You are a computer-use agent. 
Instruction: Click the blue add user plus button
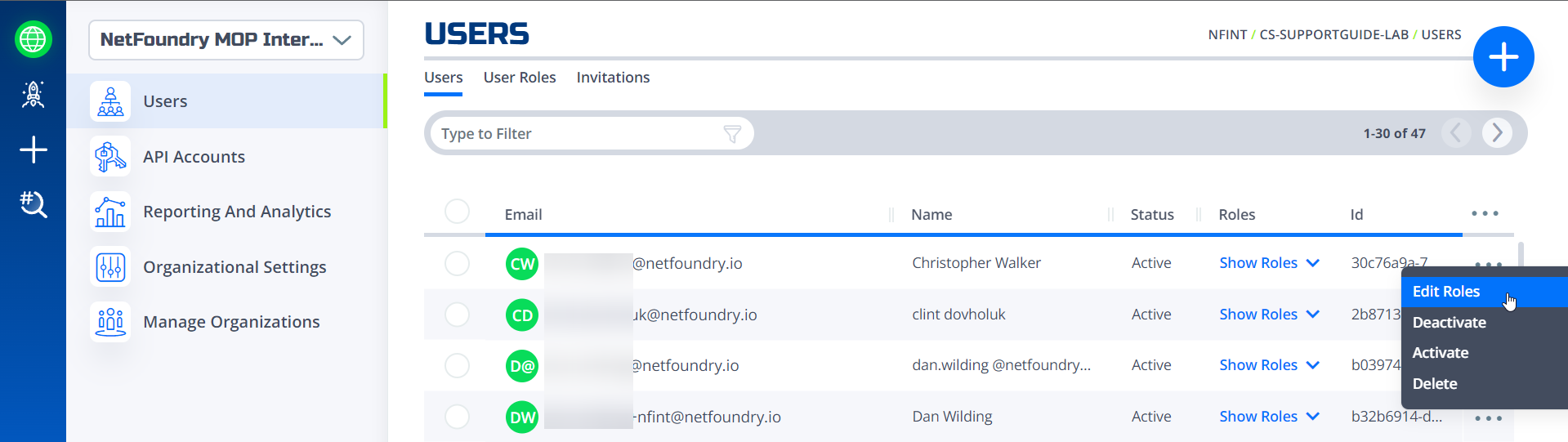1503,57
